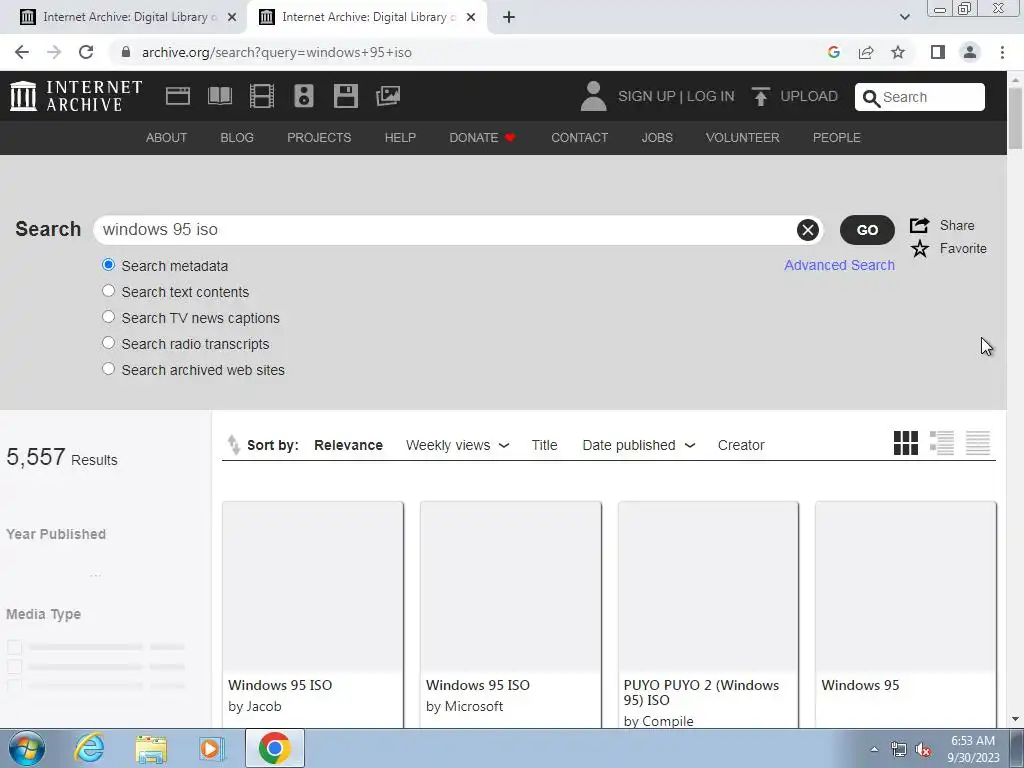Switch to tile grid view
1024x768 pixels.
(906, 443)
